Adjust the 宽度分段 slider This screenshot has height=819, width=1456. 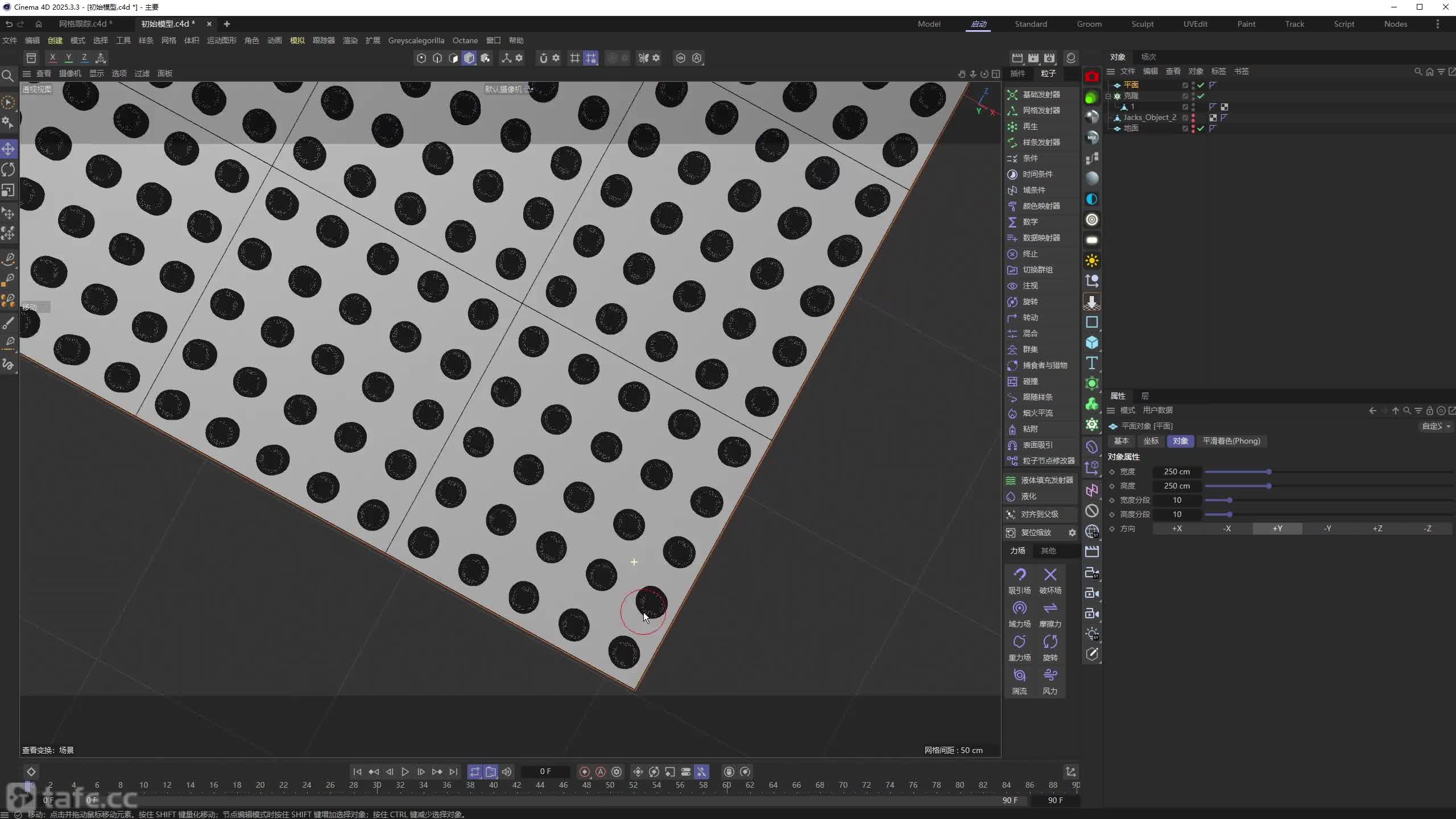point(1229,500)
